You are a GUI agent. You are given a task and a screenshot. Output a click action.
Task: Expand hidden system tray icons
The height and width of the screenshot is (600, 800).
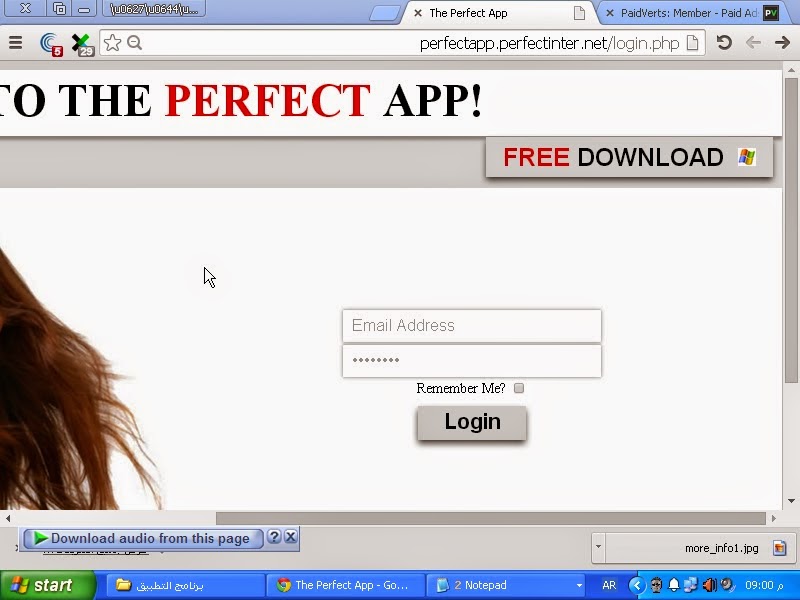[637, 585]
